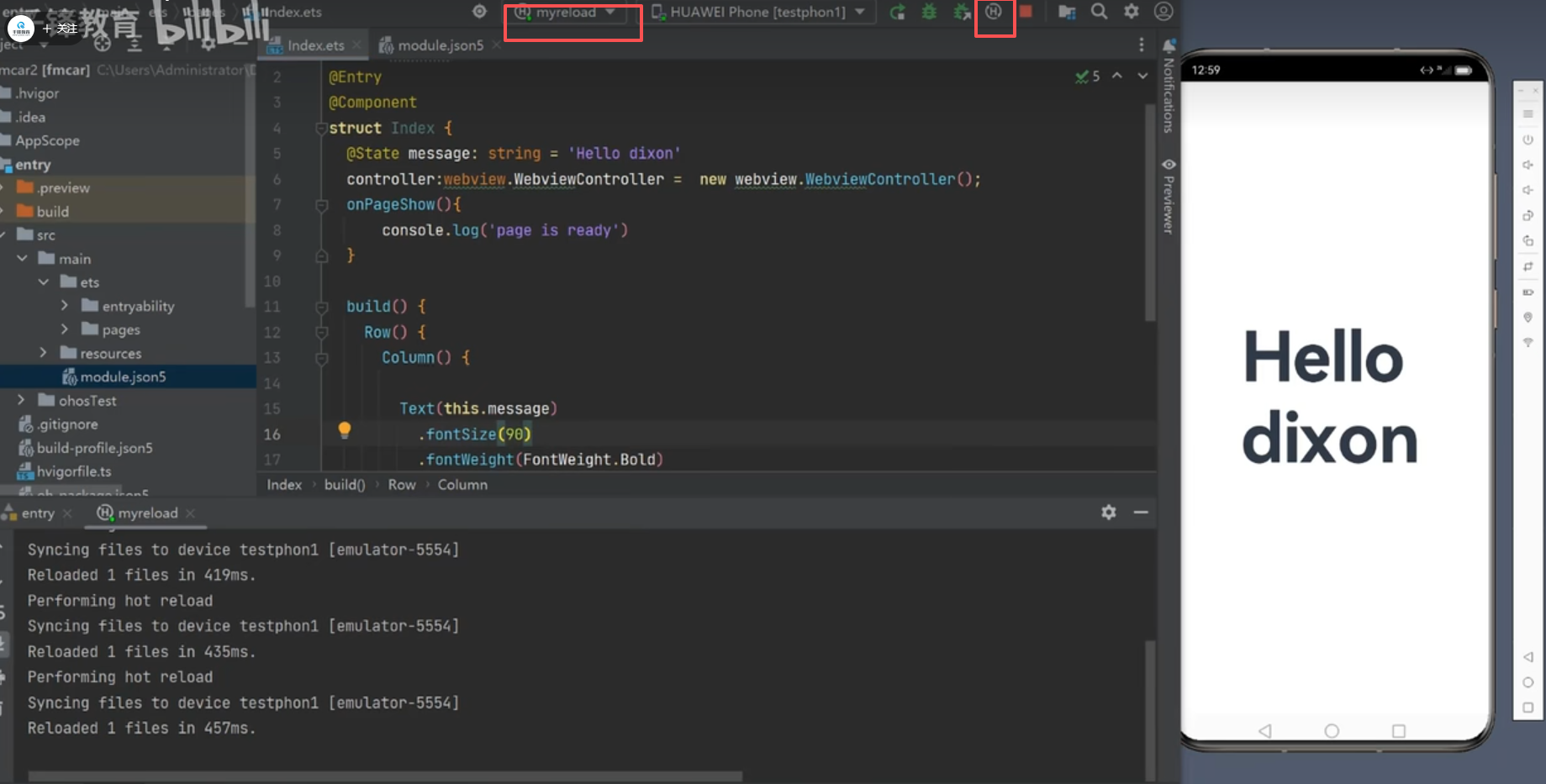Close the myreload run tab
This screenshot has height=784, width=1546.
(191, 513)
